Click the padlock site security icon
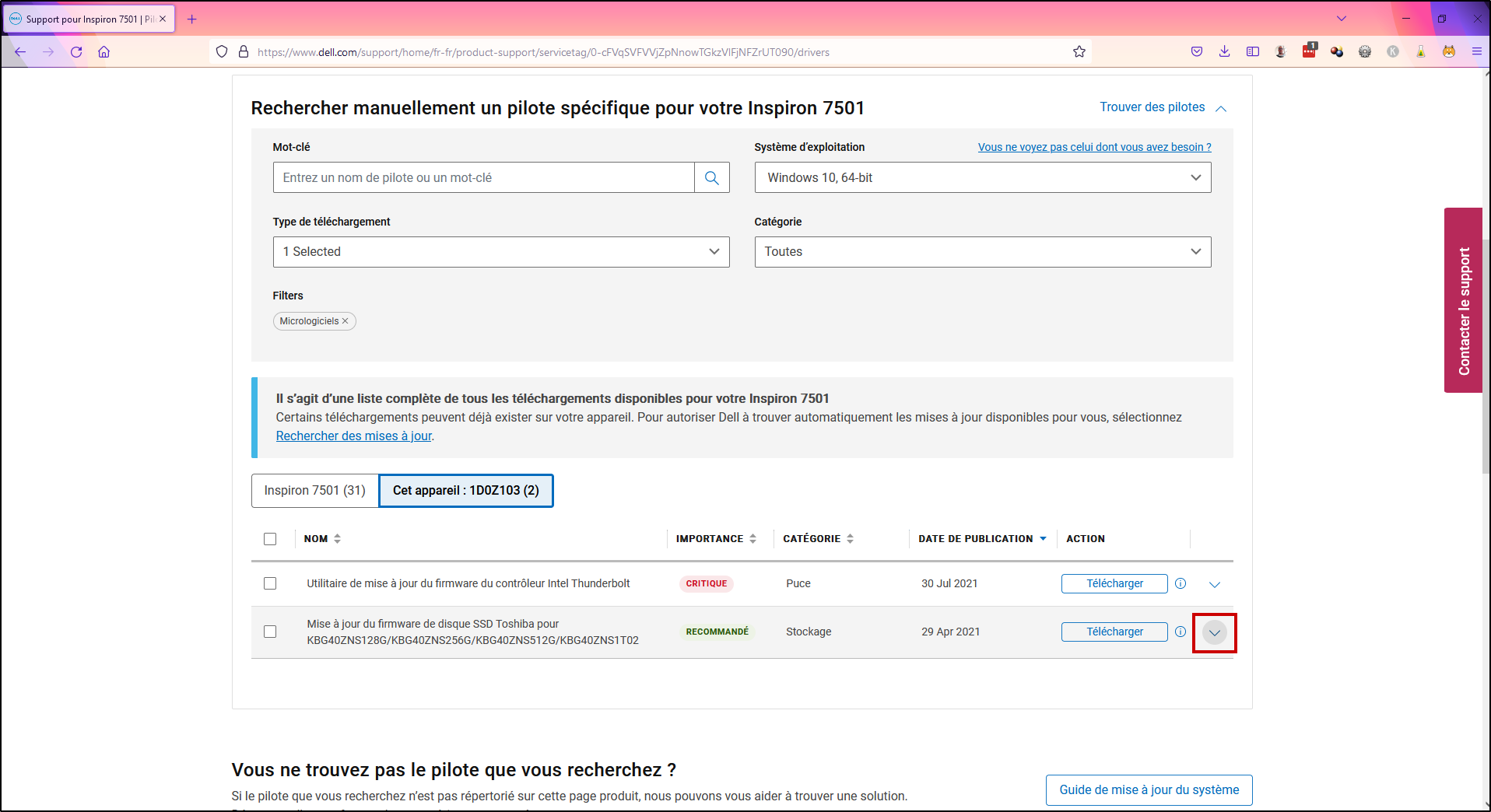1491x812 pixels. pyautogui.click(x=244, y=52)
